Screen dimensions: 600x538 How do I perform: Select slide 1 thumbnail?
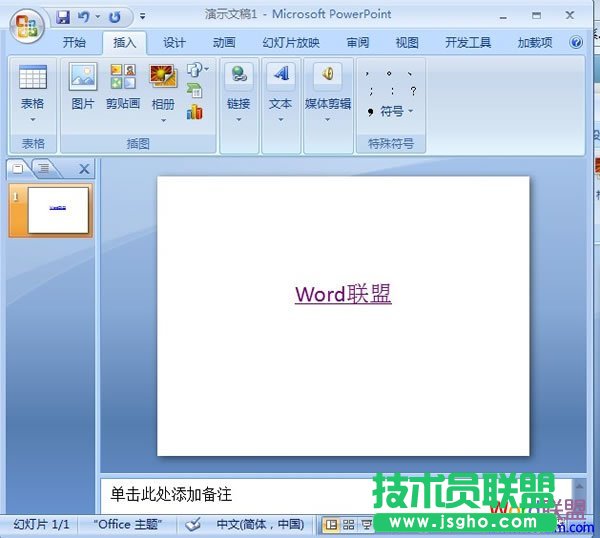click(51, 210)
